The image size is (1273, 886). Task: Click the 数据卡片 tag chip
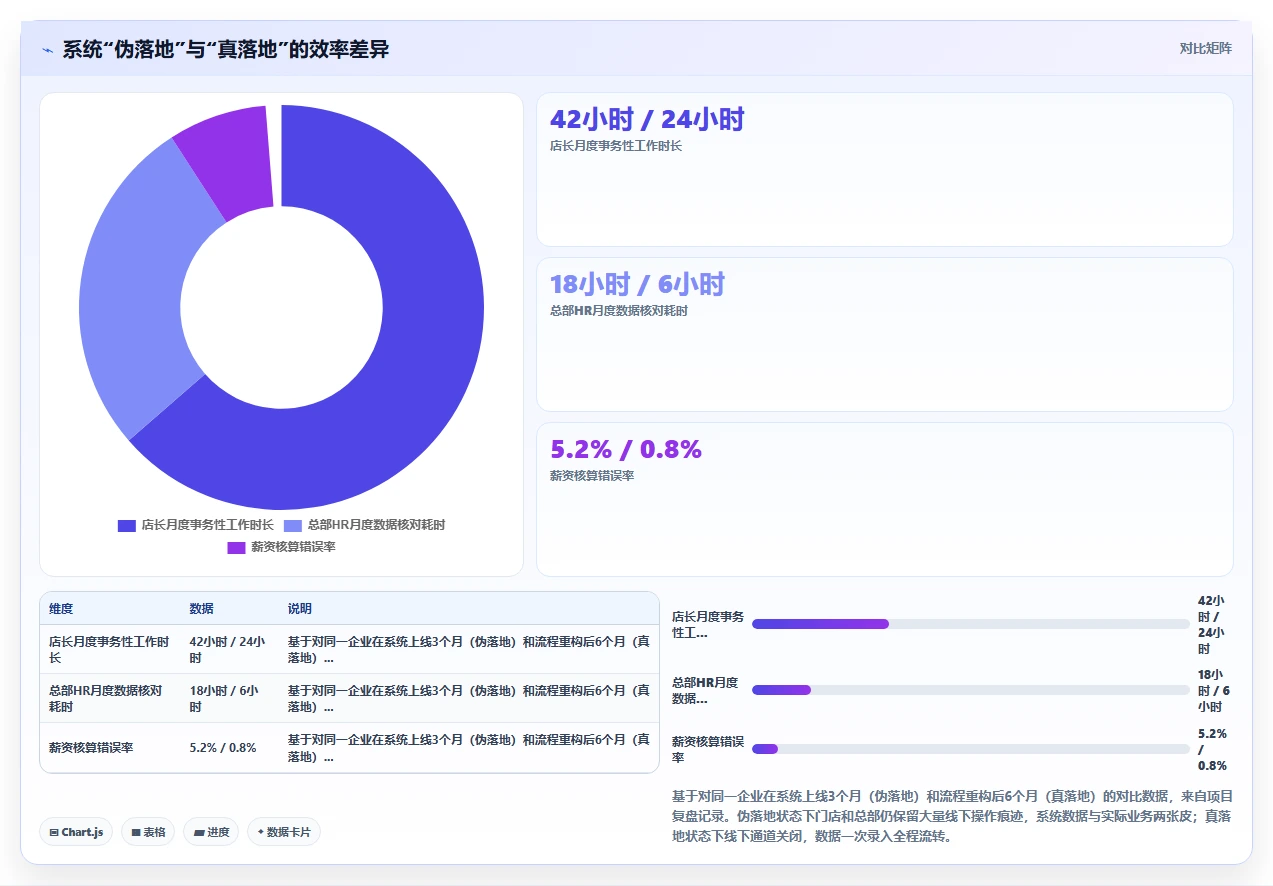tap(284, 832)
